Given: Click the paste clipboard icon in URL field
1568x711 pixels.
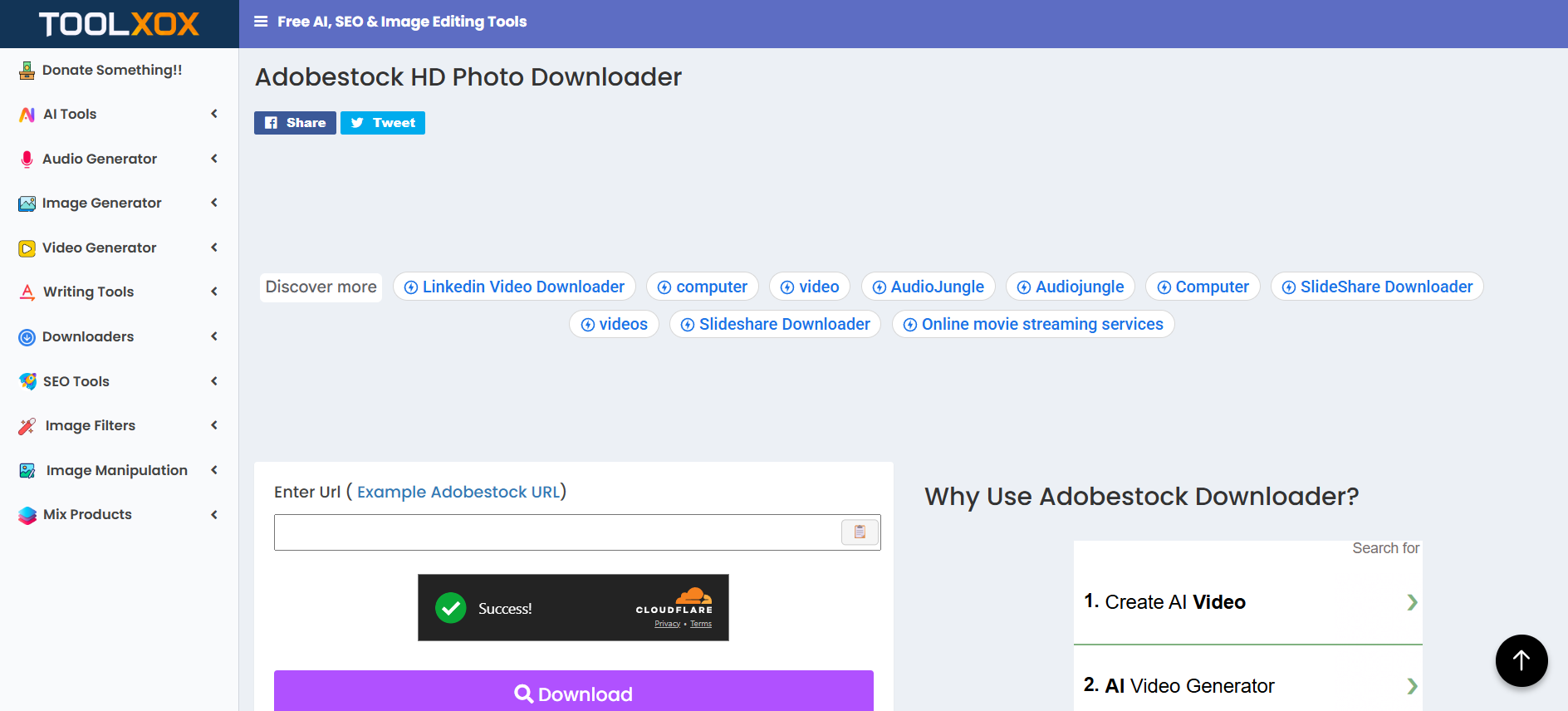Looking at the screenshot, I should pos(860,532).
